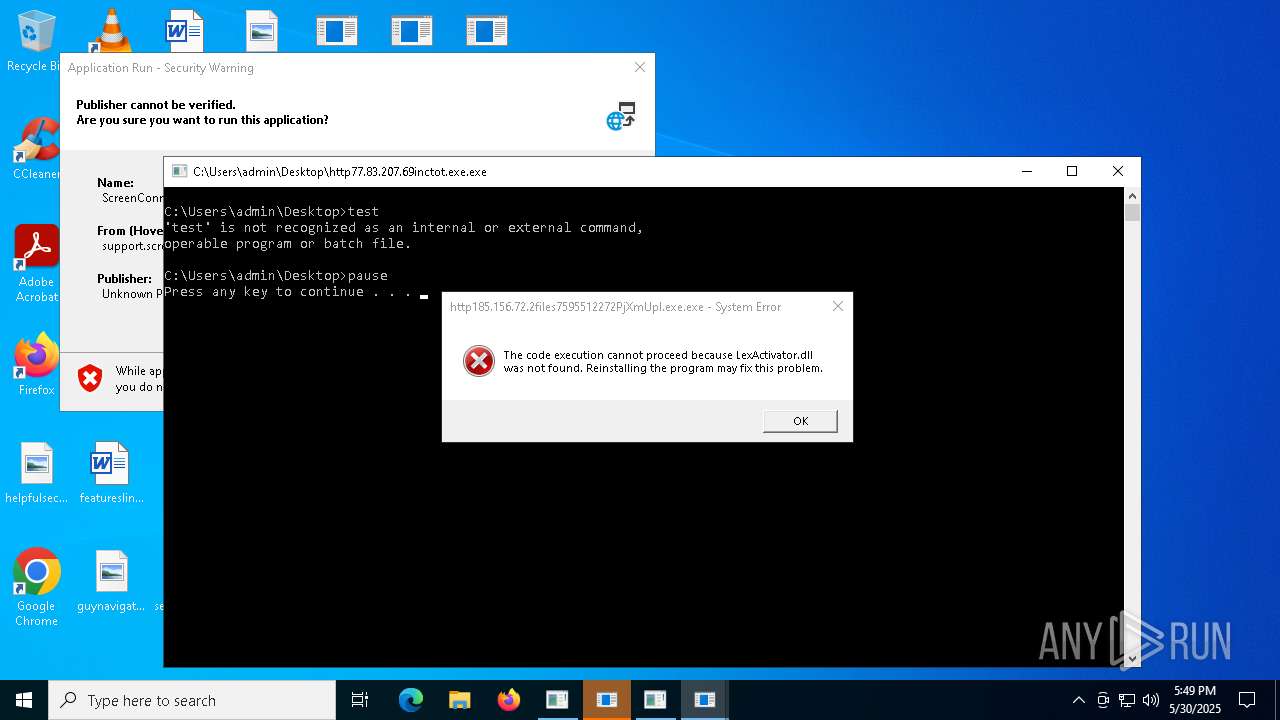The width and height of the screenshot is (1280, 720).
Task: Click the red error icon in System Error dialog
Action: [x=479, y=361]
